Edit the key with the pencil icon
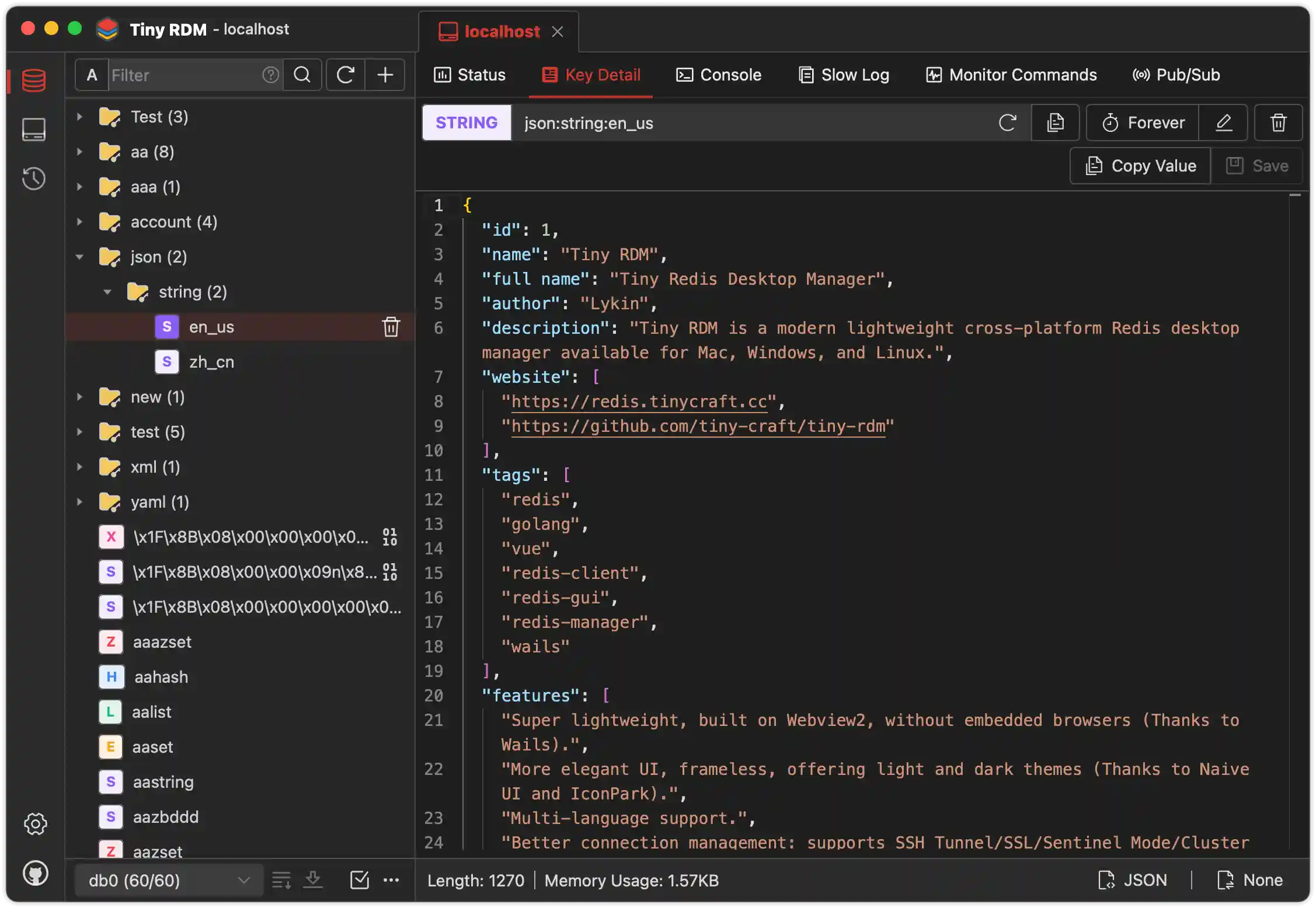 click(1223, 123)
